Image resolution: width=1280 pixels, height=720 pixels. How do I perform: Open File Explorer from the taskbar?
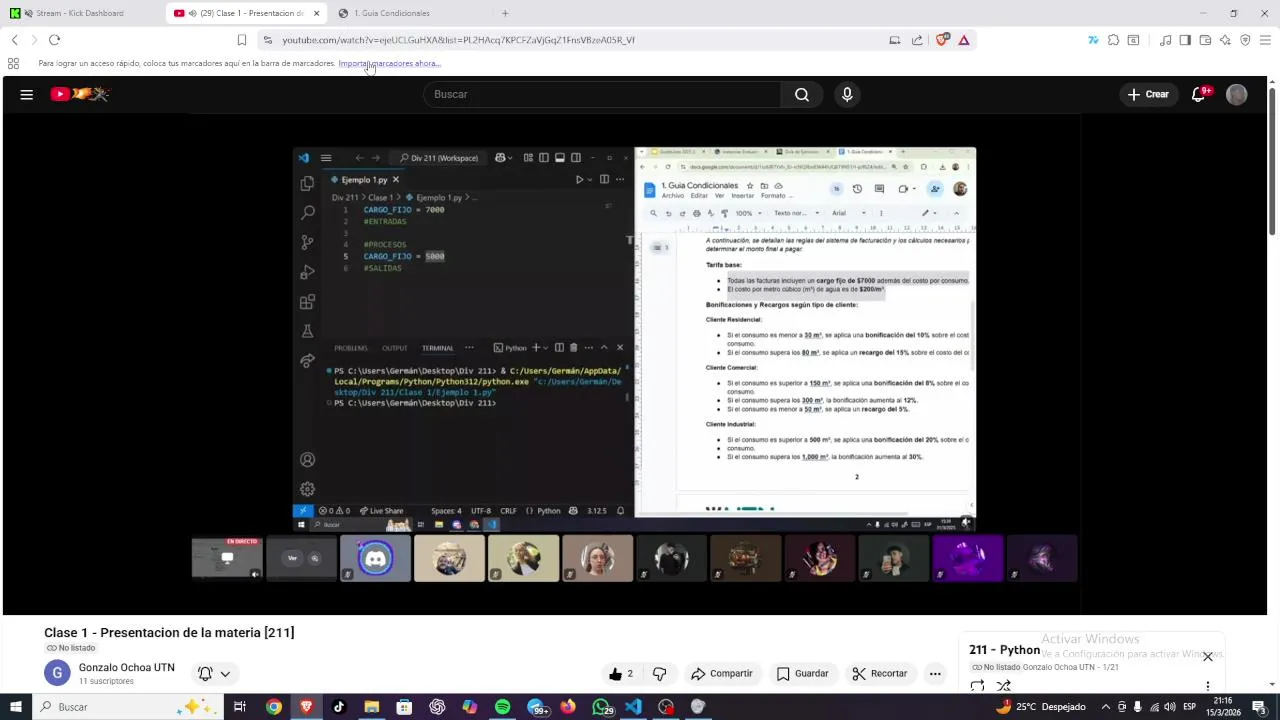tap(371, 707)
